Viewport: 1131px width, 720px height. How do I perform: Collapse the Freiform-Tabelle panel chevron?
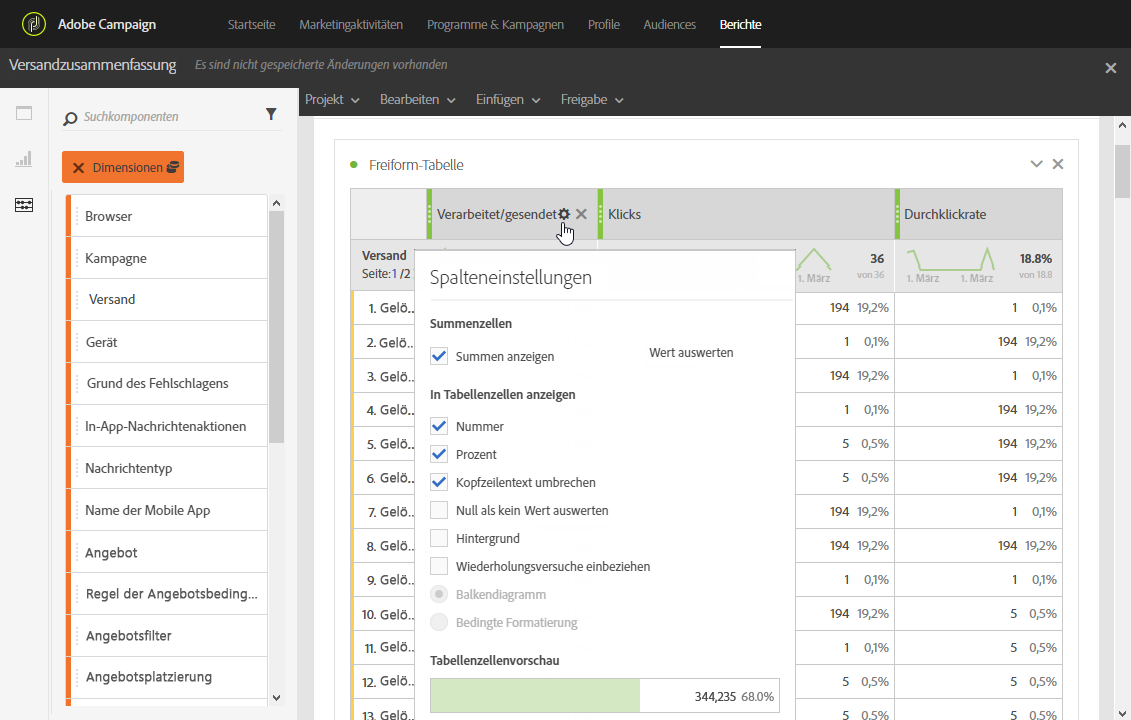point(1037,164)
